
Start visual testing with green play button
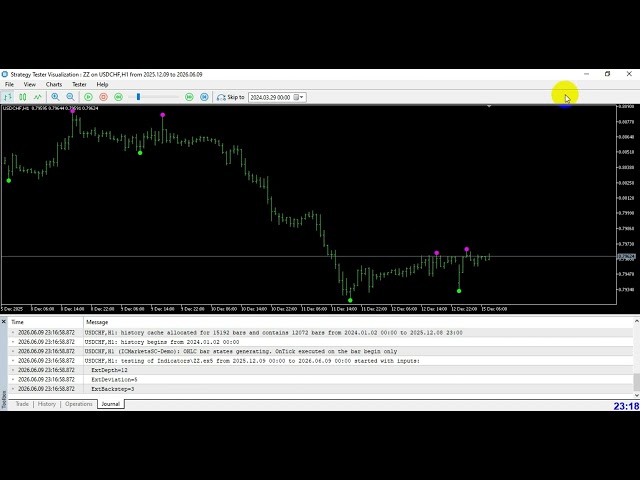click(88, 97)
